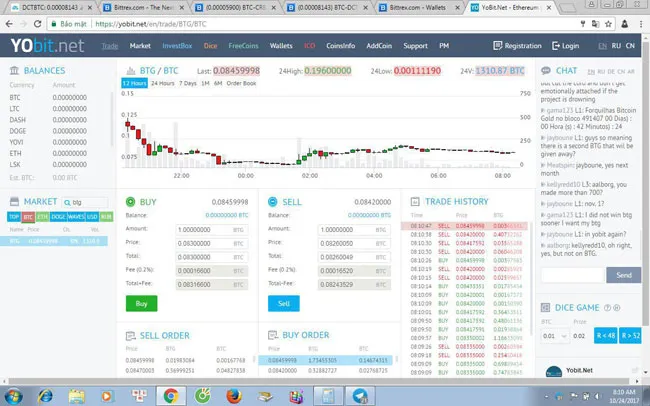Click the blue Sell circle icon
Screen dimensions: 650x406
(x=273, y=202)
